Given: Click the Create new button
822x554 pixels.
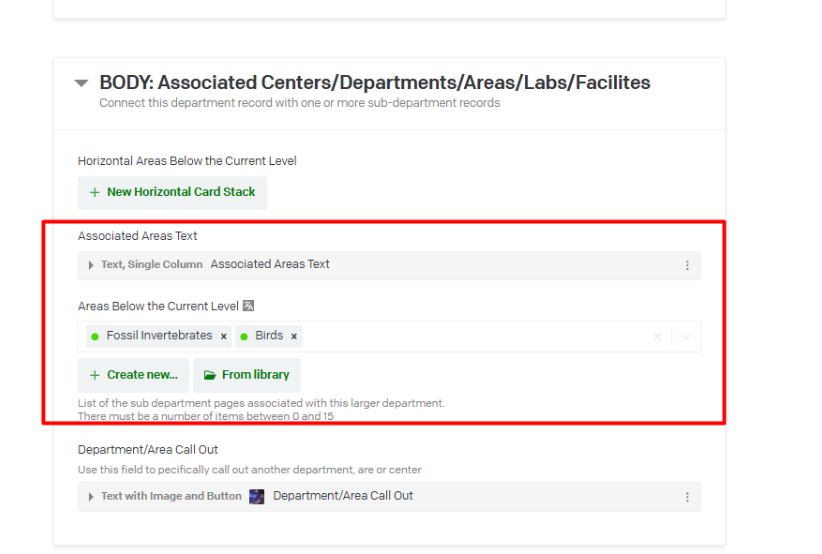Looking at the screenshot, I should click(x=133, y=375).
